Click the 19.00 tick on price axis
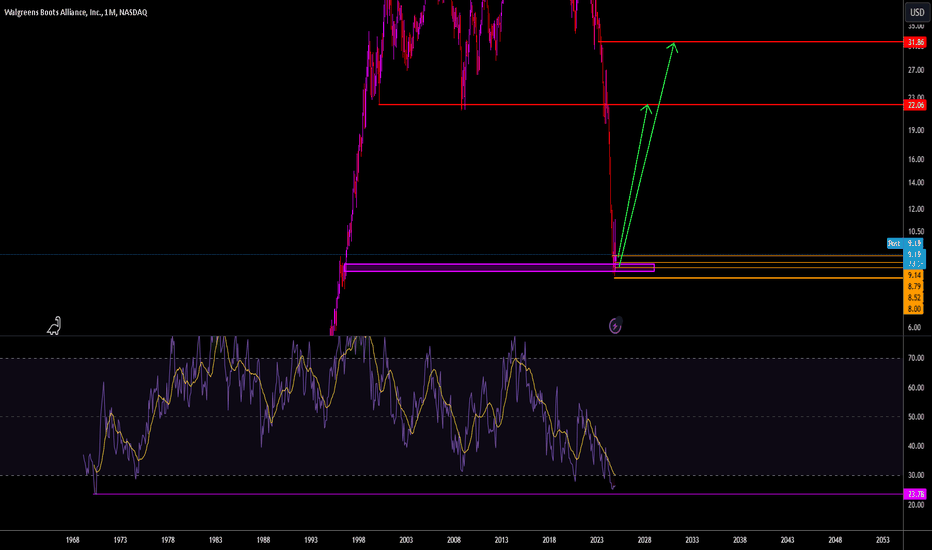Screen dimensions: 932x550 [916, 130]
